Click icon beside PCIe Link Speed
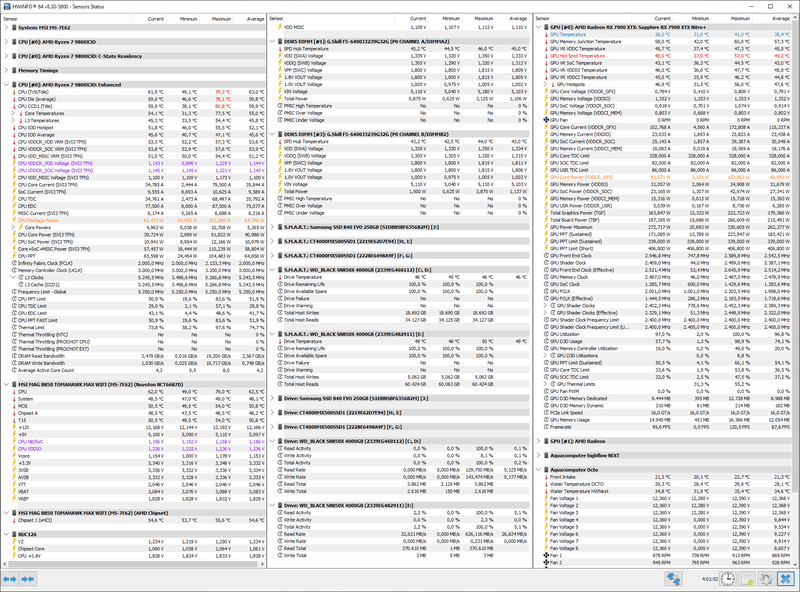 pyautogui.click(x=546, y=413)
